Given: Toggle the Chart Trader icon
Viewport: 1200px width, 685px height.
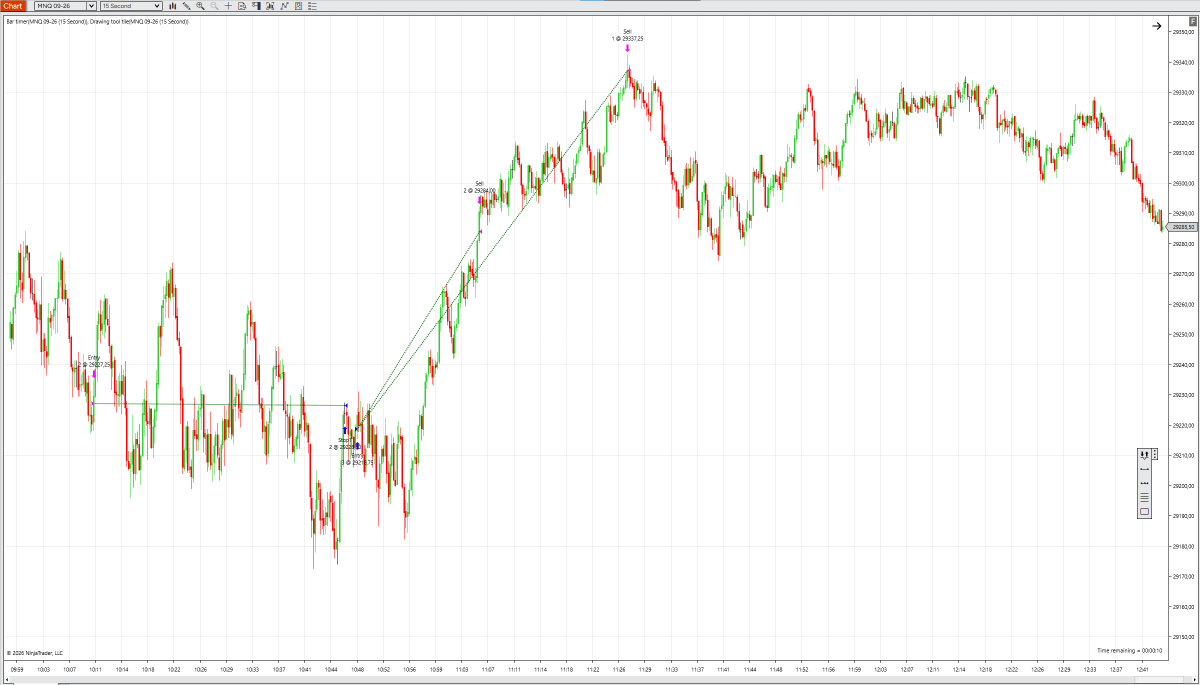Looking at the screenshot, I should tap(256, 6).
